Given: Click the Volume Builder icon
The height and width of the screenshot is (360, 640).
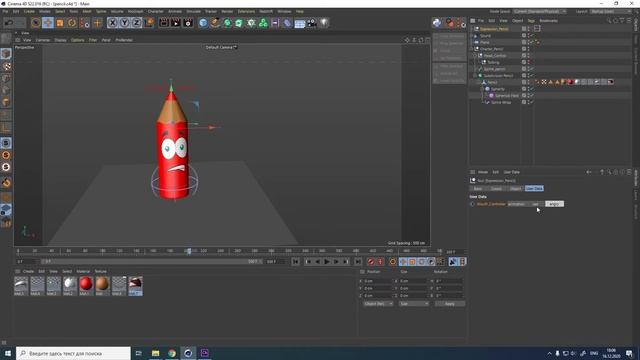Looking at the screenshot, I should [x=251, y=23].
